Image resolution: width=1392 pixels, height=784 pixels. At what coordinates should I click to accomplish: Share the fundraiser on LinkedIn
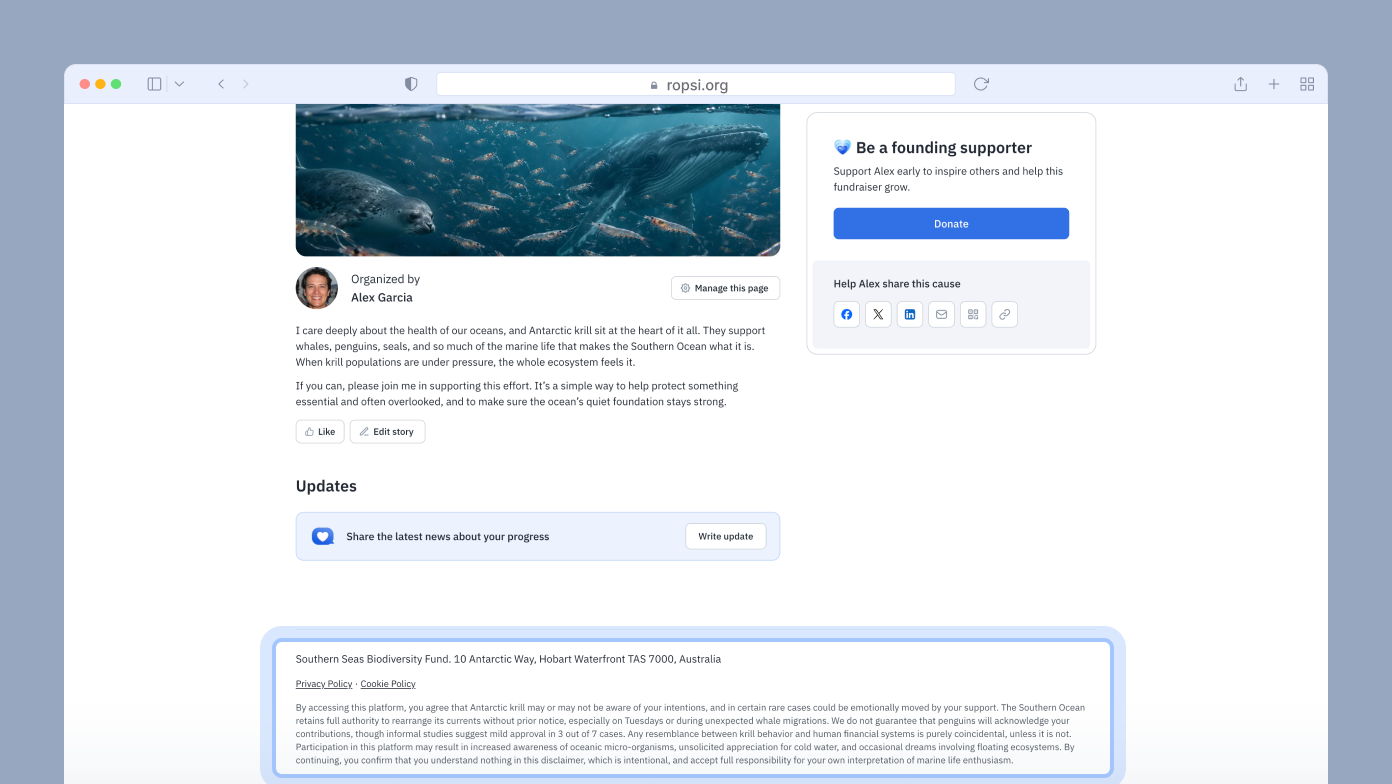(x=910, y=314)
